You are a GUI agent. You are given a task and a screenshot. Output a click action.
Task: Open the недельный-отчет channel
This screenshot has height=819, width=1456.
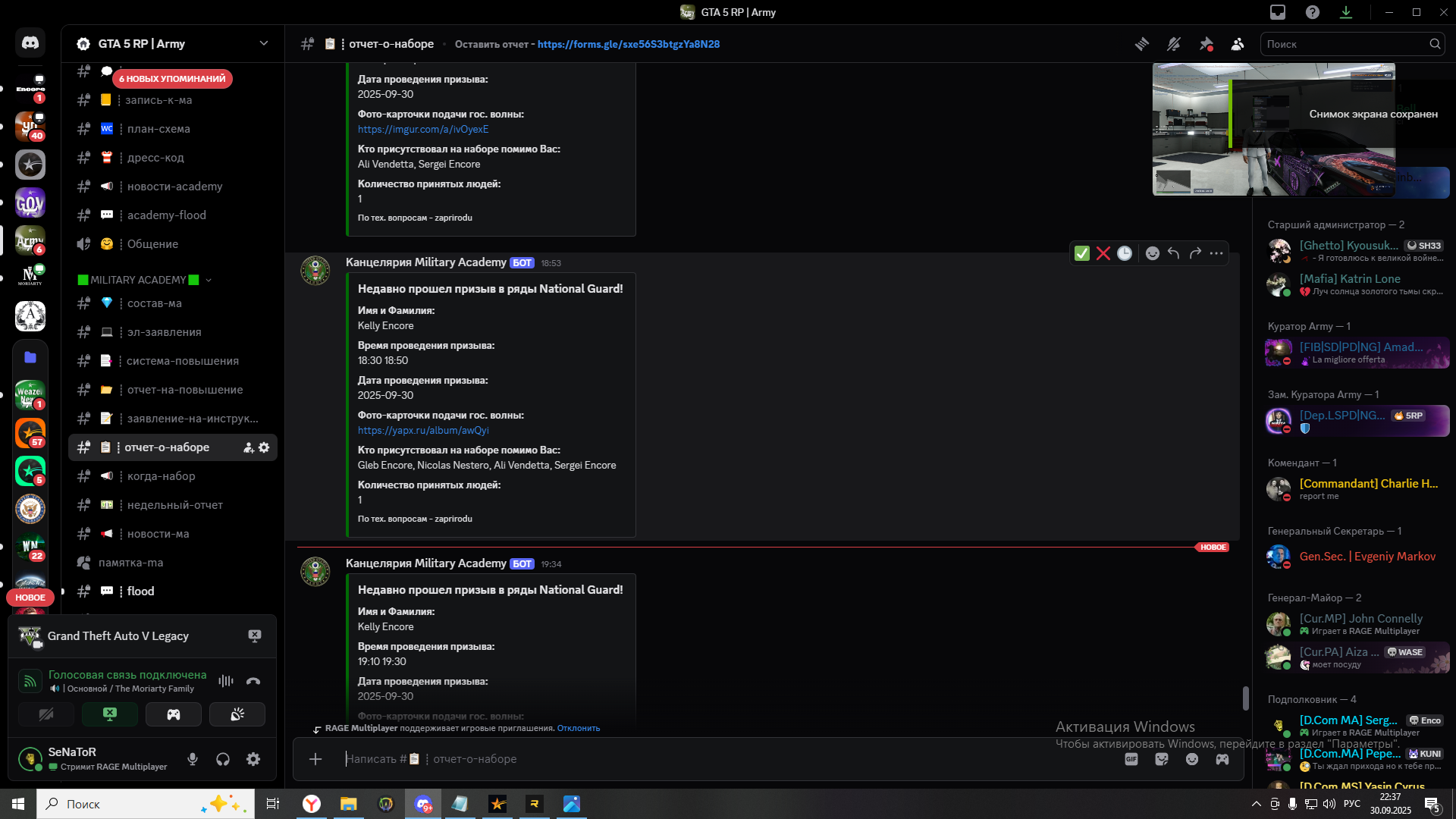[x=174, y=505]
